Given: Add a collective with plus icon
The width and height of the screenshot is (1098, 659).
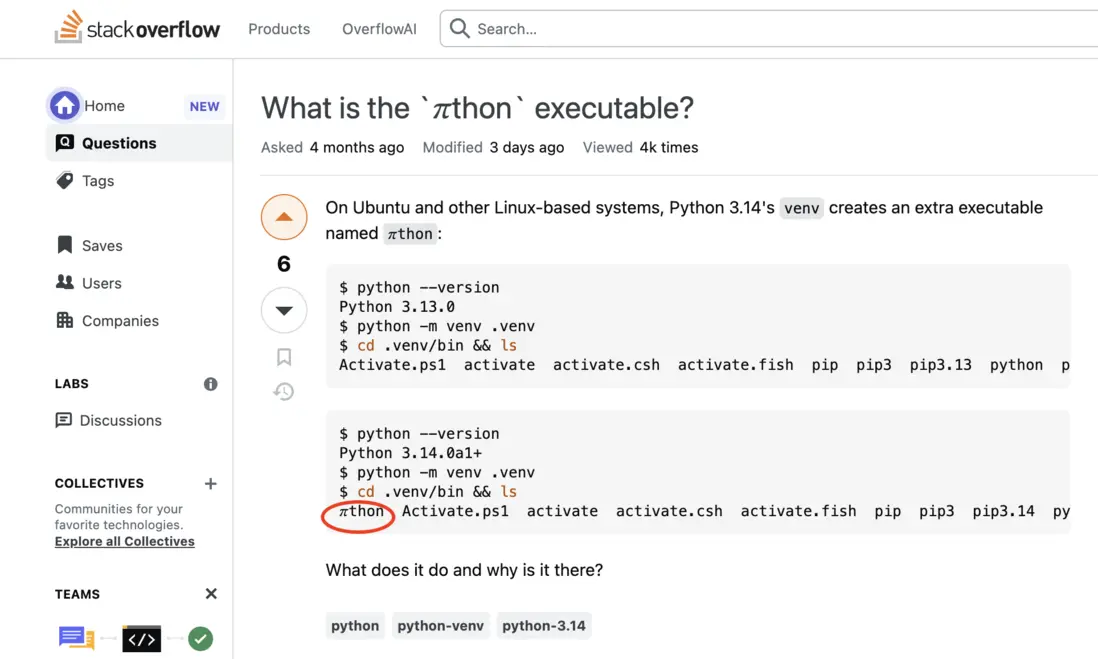Looking at the screenshot, I should click(211, 484).
